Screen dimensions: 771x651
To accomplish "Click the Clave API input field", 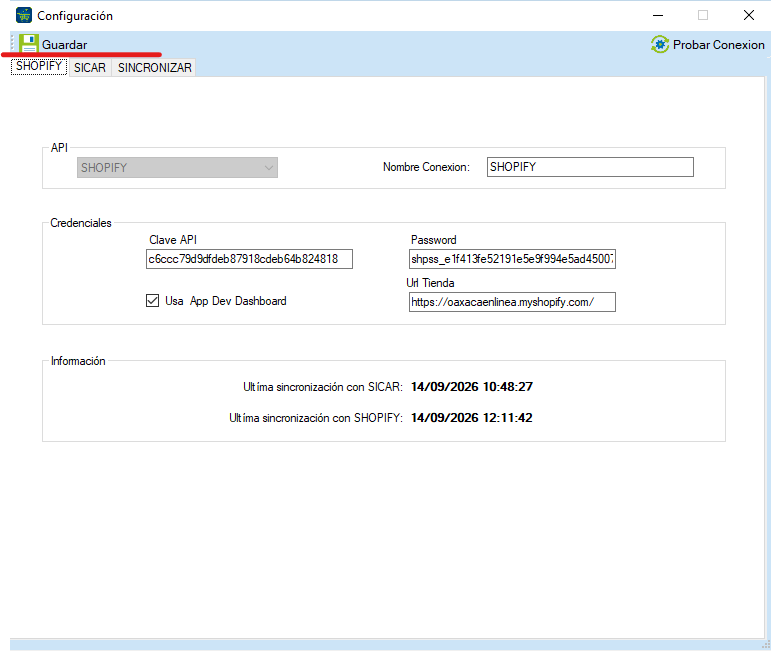I will point(249,259).
